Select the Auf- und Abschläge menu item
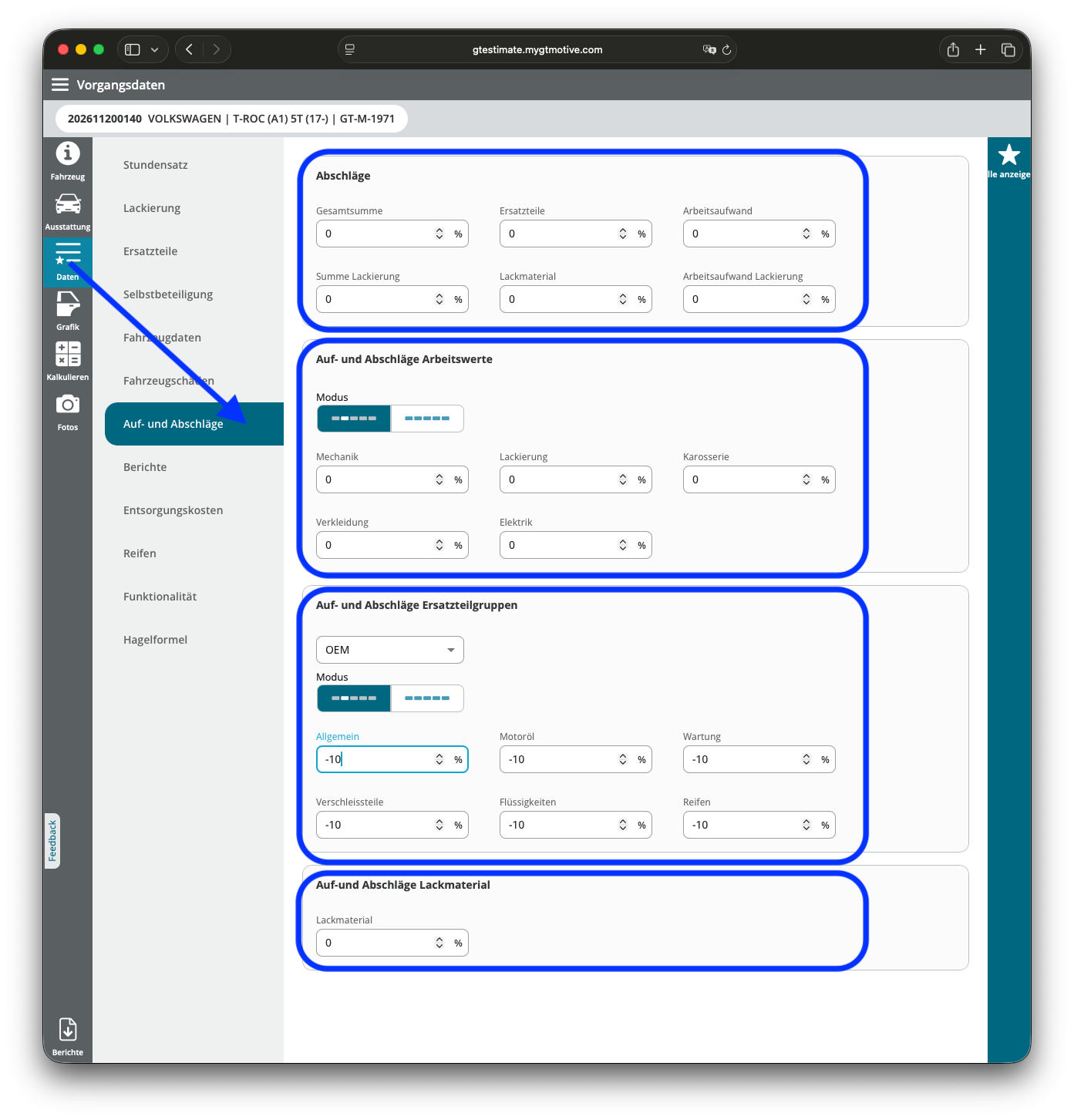The height and width of the screenshot is (1120, 1074). (194, 424)
